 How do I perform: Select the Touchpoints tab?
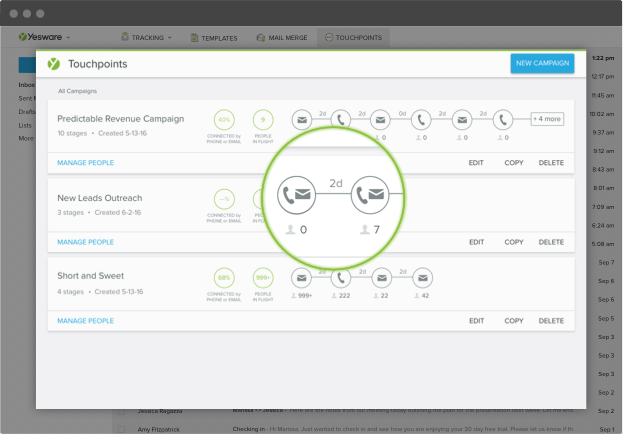coord(353,37)
